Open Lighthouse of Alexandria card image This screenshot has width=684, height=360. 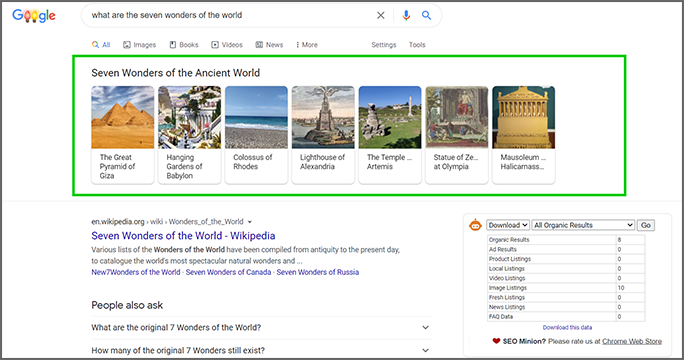tap(323, 117)
